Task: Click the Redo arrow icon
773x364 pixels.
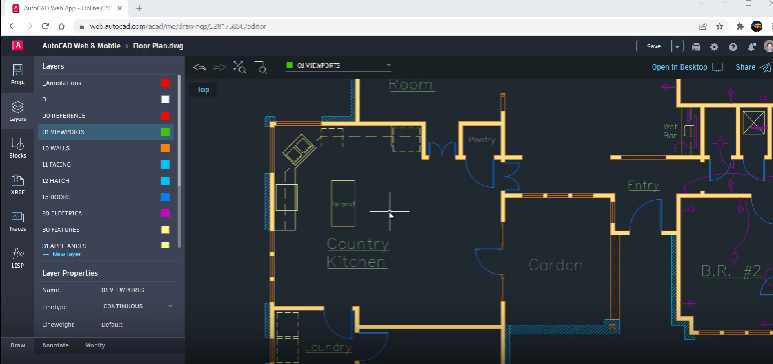Action: click(219, 67)
